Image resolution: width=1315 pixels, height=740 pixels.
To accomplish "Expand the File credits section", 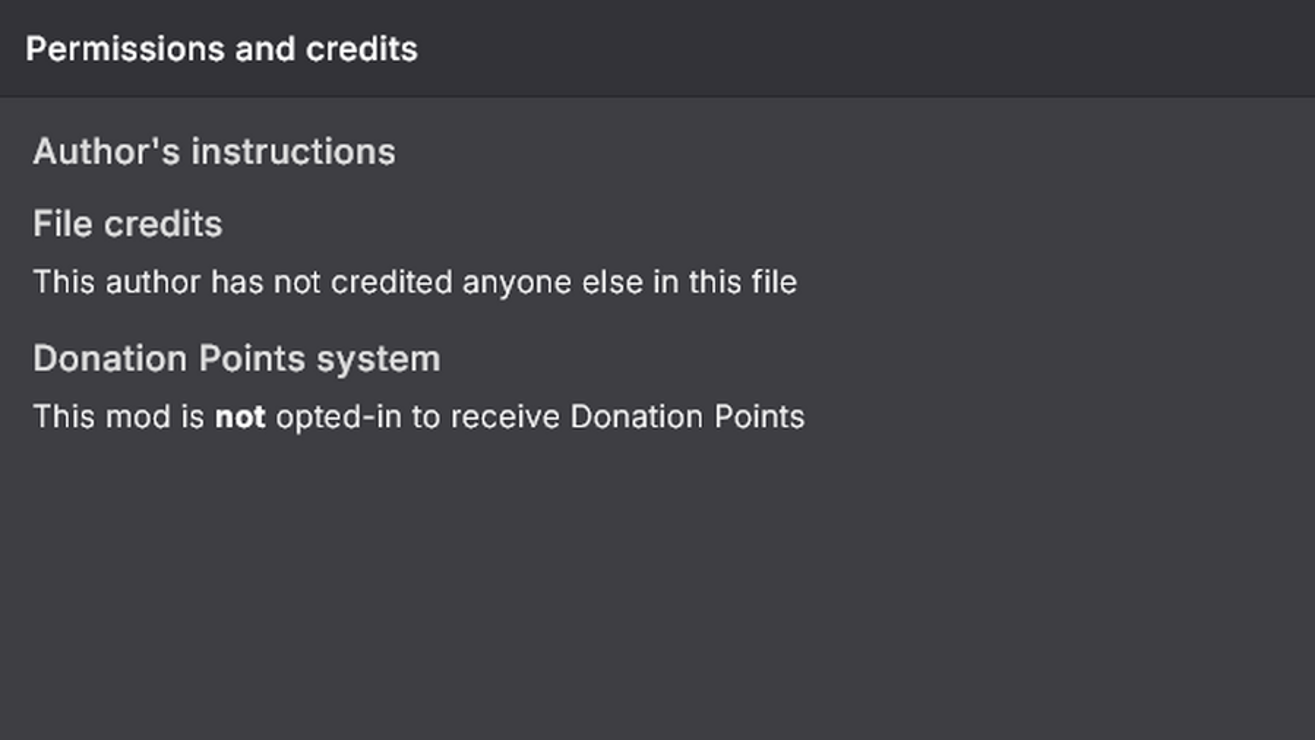I will [127, 224].
